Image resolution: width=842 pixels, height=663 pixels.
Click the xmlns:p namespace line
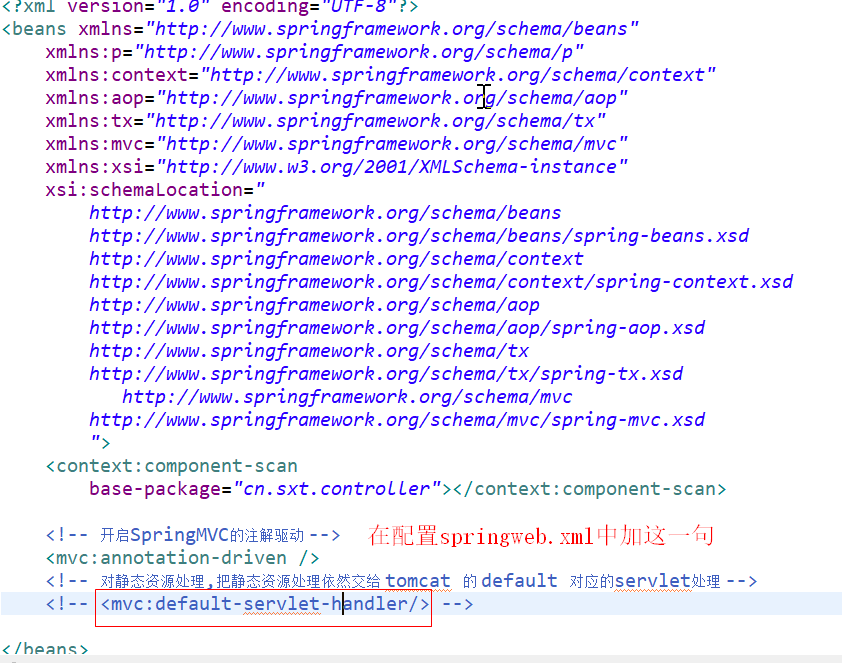pos(314,52)
